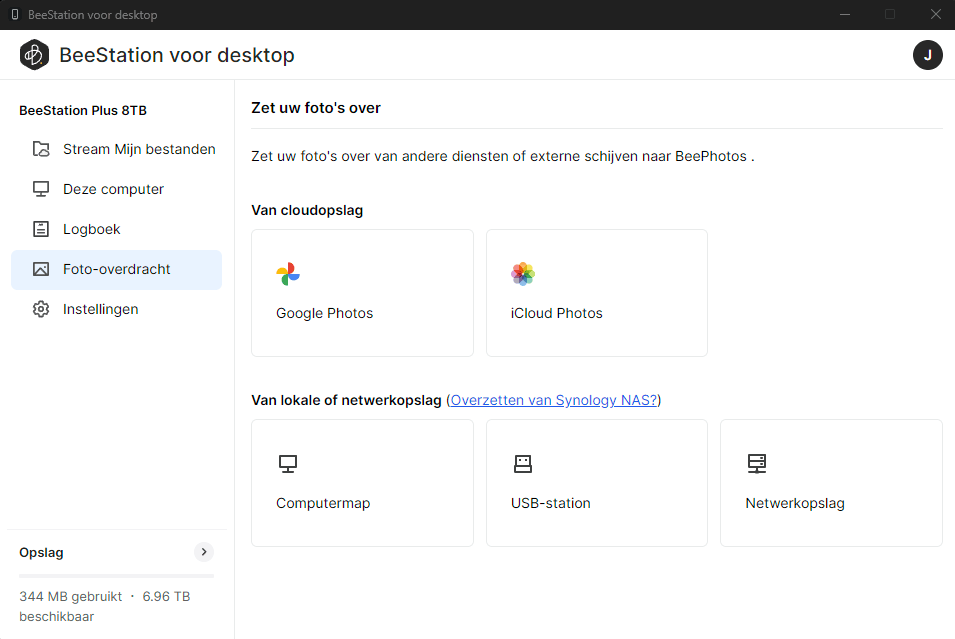Click the Van lokale of netwerkopslag heading
The image size is (955, 639).
pos(346,400)
